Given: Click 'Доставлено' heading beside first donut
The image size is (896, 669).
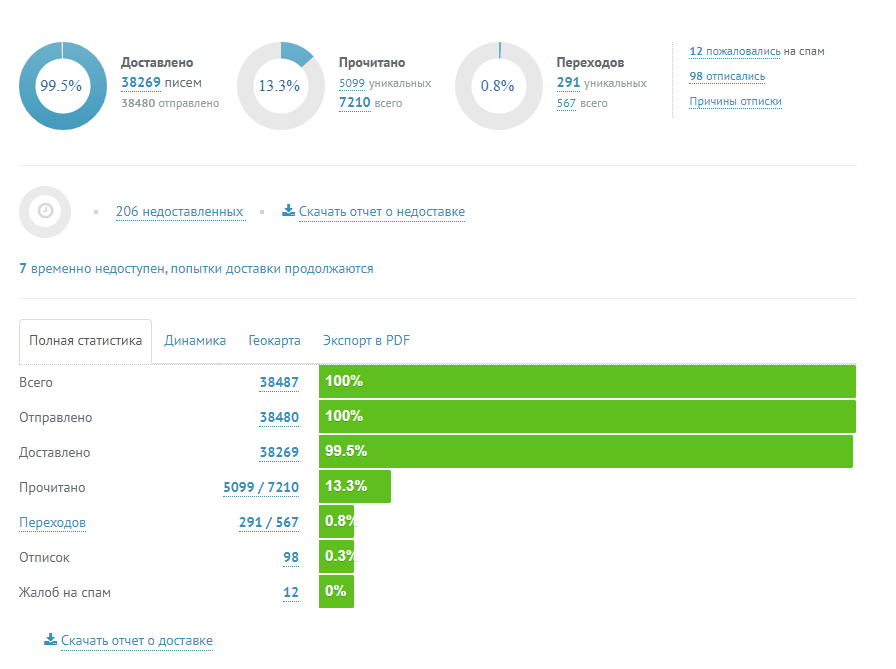Looking at the screenshot, I should click(x=157, y=63).
